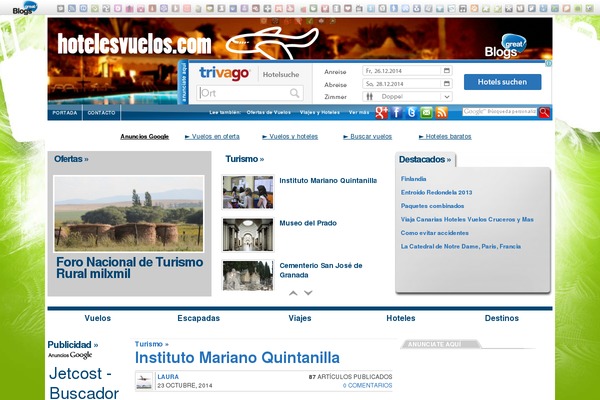Viewport: 600px width, 400px height.
Task: Click the Ver más link
Action: pos(359,112)
